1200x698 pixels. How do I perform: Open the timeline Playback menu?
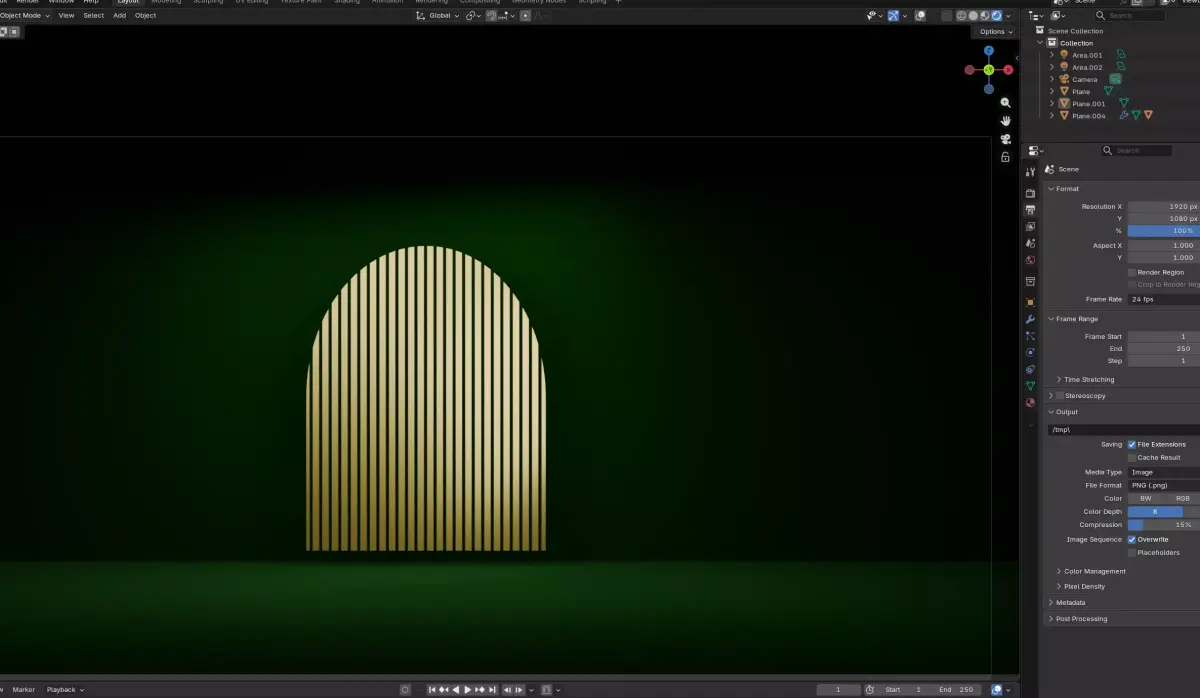65,690
